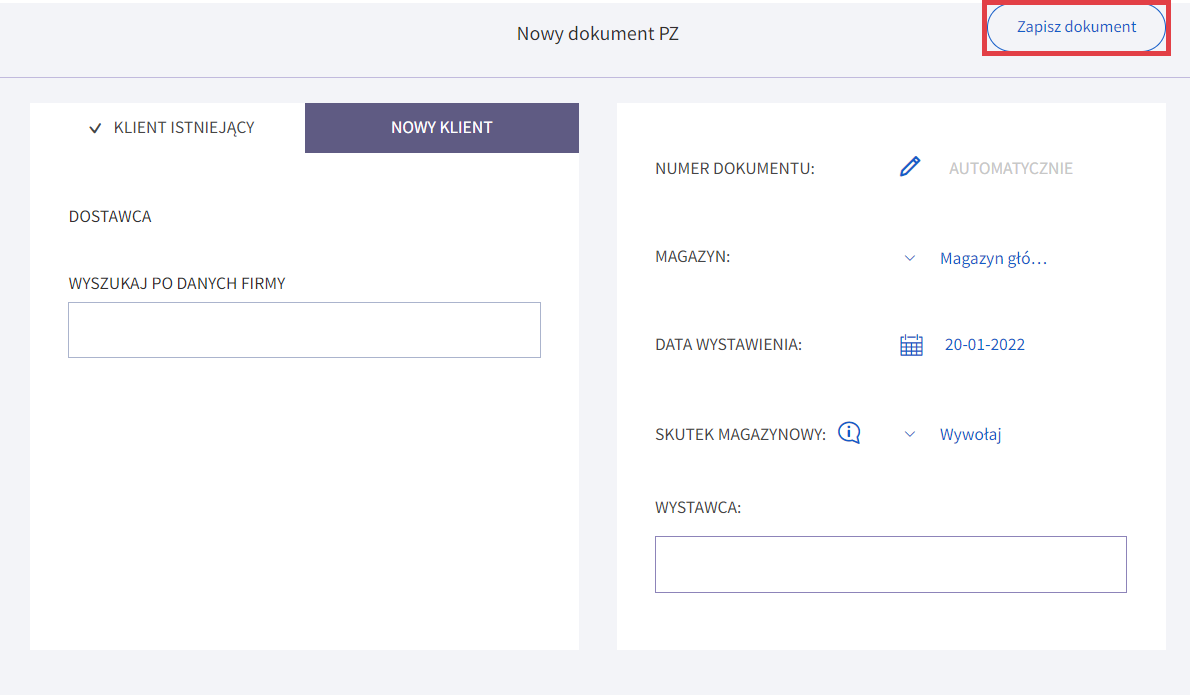
Task: Click into the Wystawca text box
Action: (x=890, y=564)
